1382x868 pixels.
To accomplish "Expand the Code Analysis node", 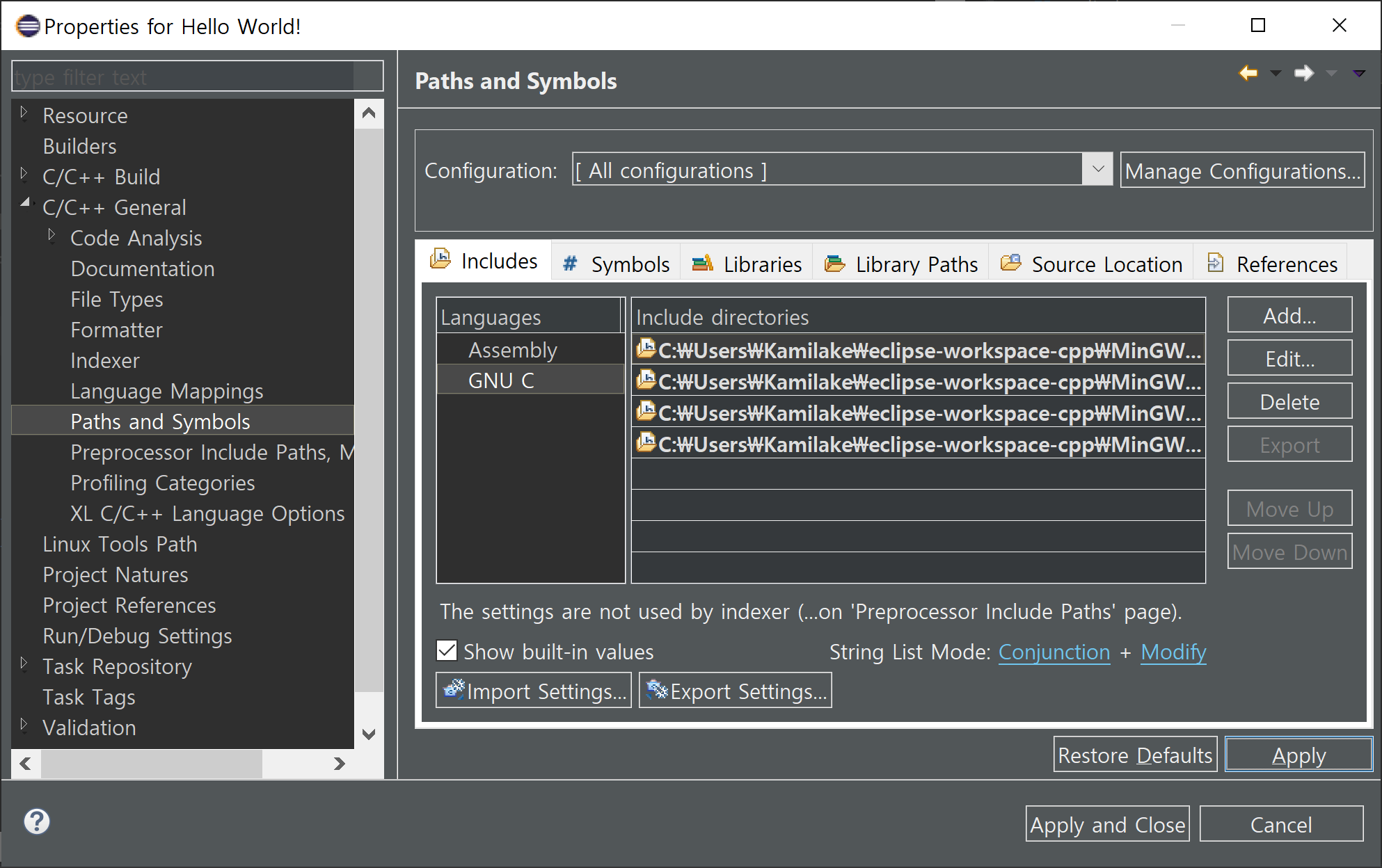I will [52, 235].
